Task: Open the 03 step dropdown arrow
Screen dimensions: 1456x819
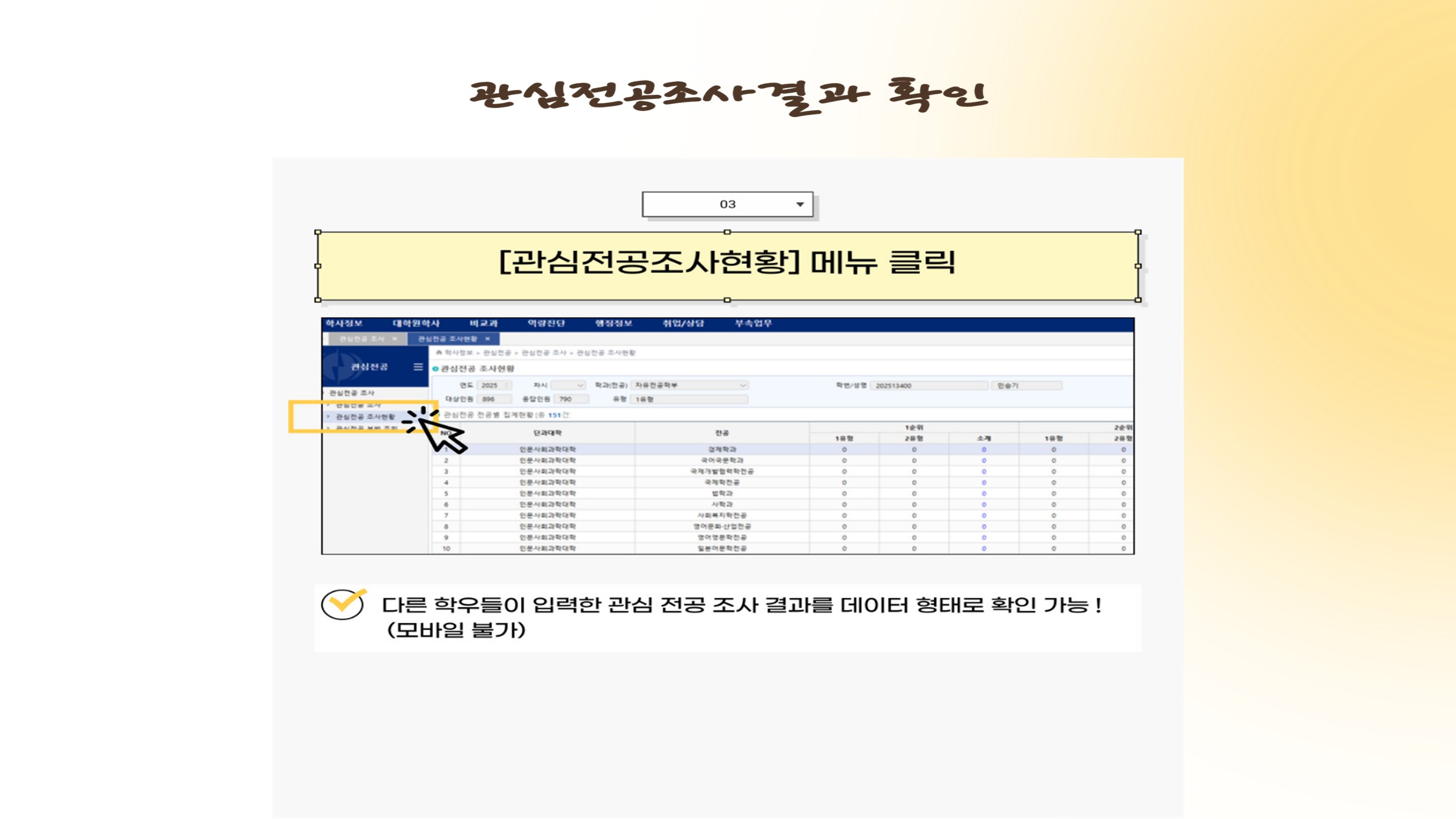Action: coord(800,205)
